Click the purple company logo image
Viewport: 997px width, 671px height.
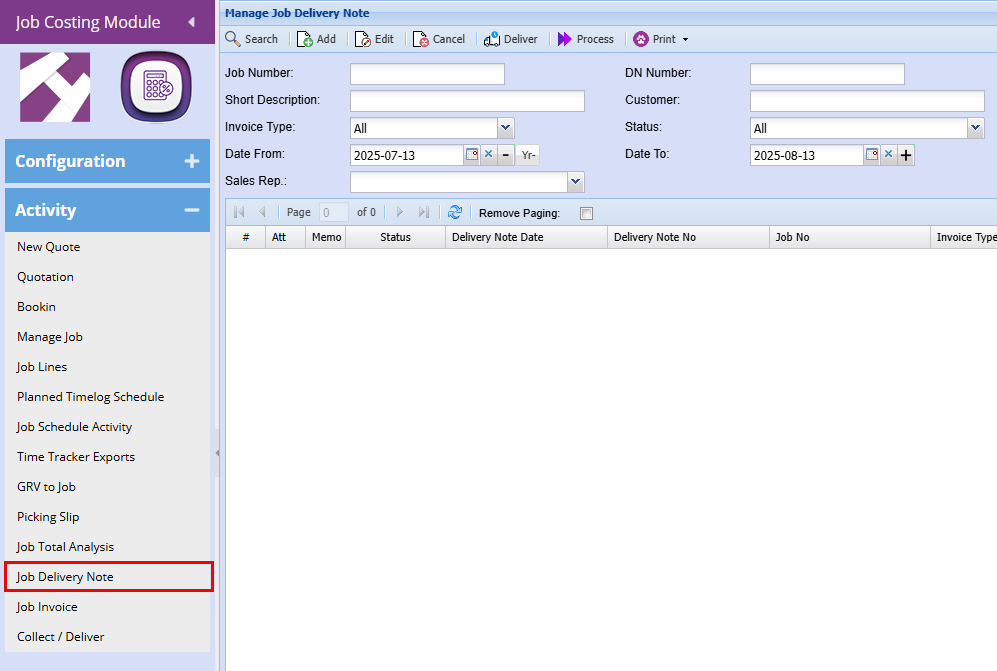click(x=55, y=87)
